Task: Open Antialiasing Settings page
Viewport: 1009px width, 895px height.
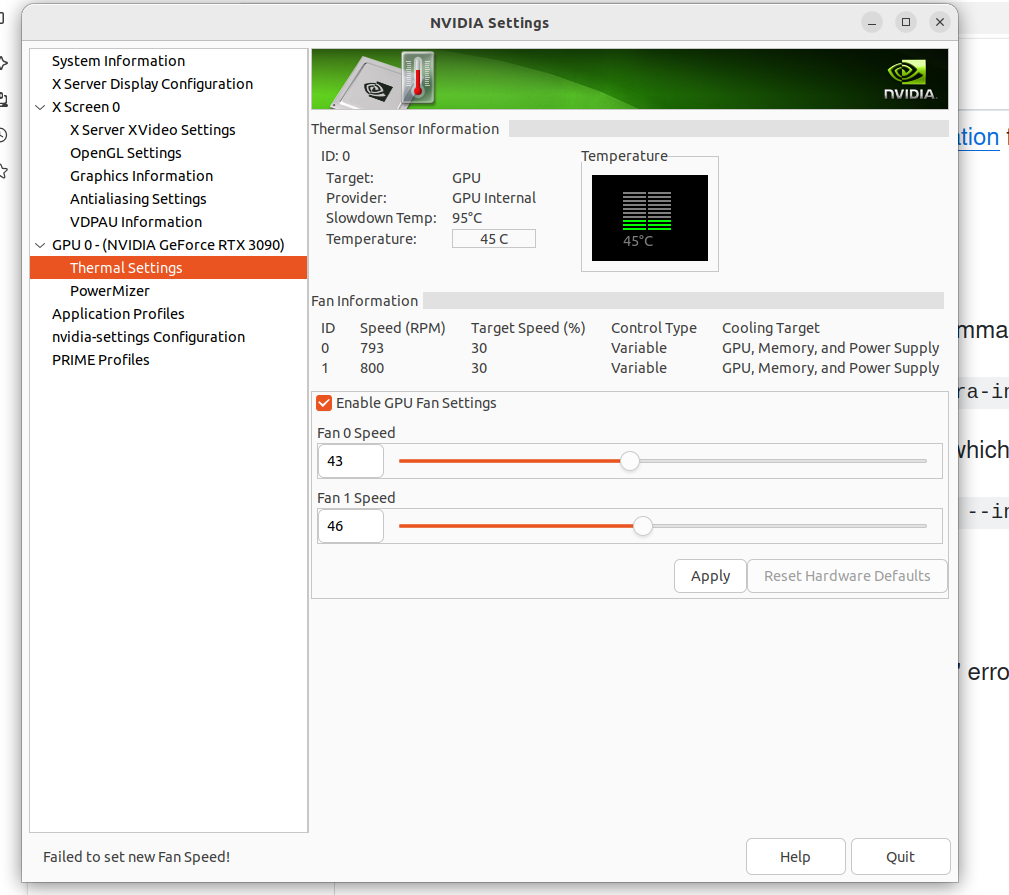Action: click(138, 199)
